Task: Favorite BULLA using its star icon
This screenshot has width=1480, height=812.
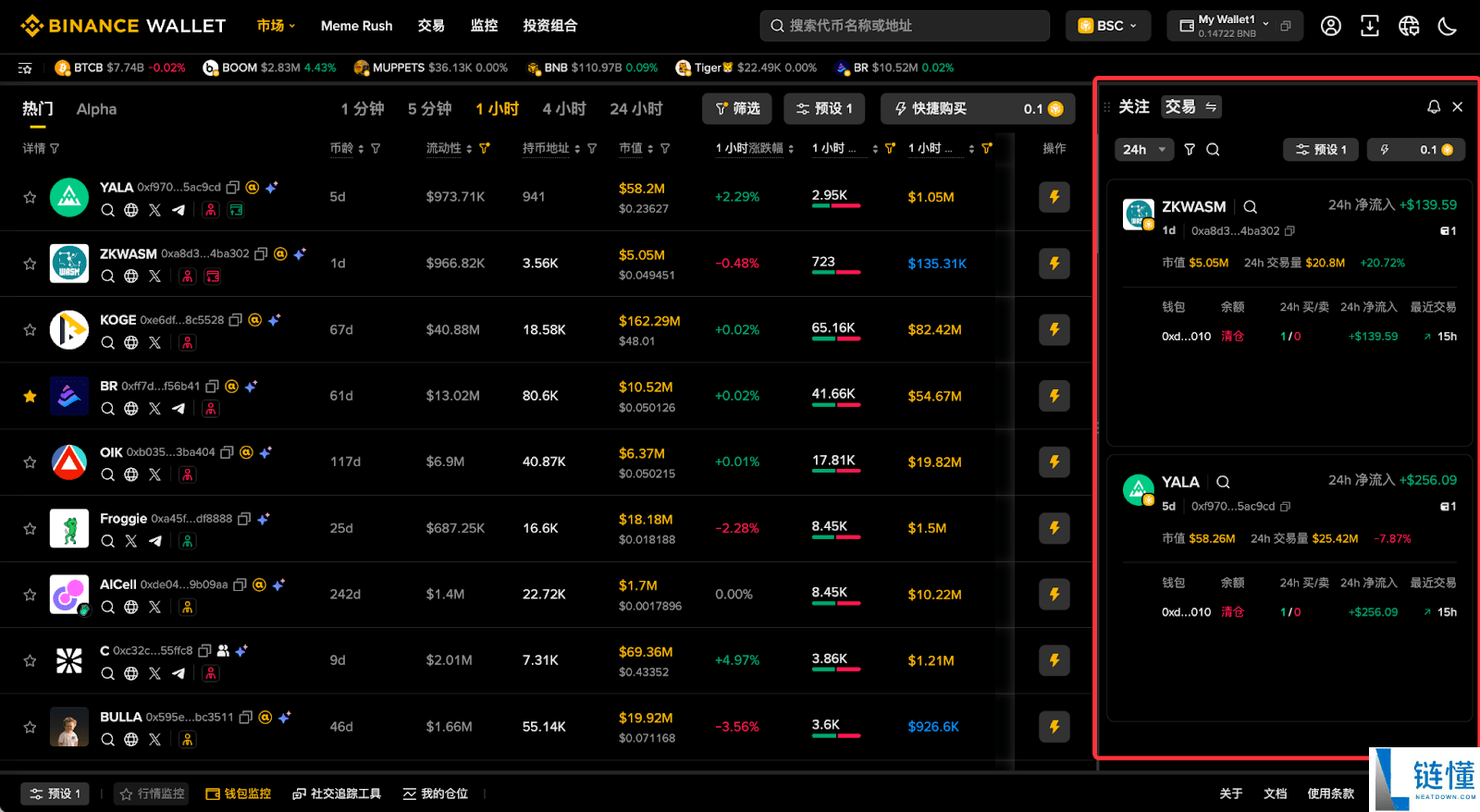Action: [x=30, y=727]
